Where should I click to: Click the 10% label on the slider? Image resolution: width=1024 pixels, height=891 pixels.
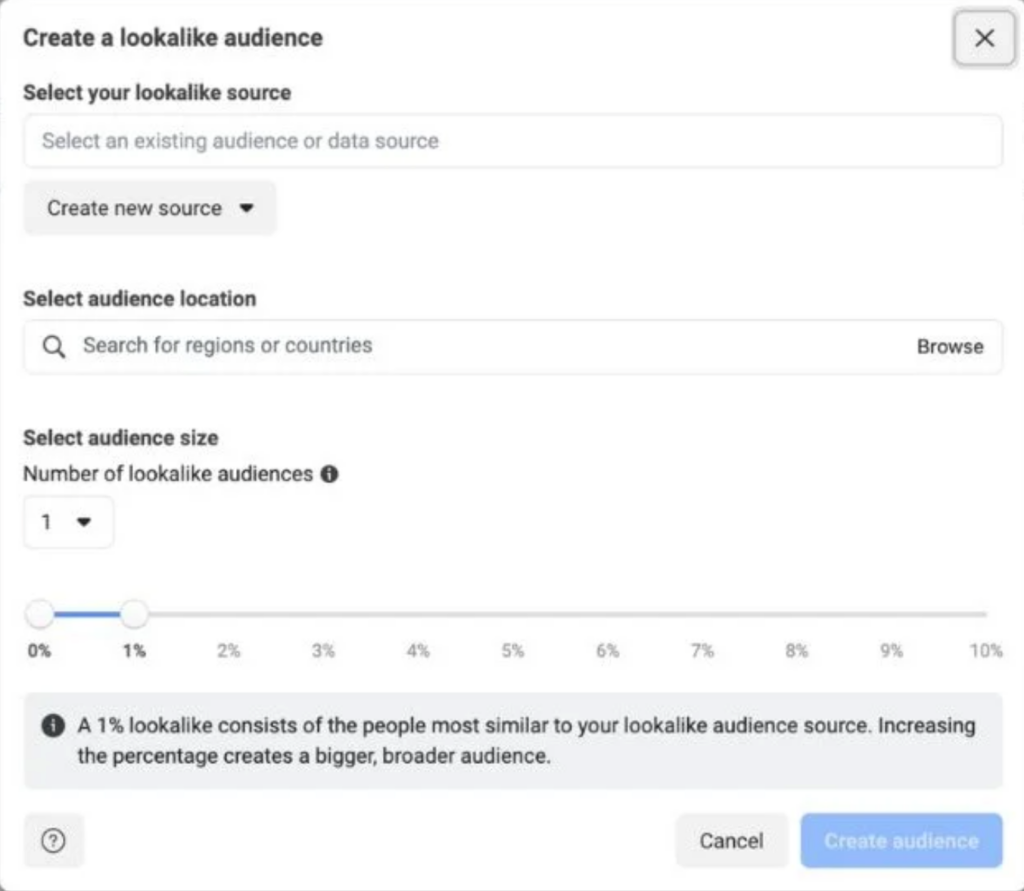coord(986,650)
